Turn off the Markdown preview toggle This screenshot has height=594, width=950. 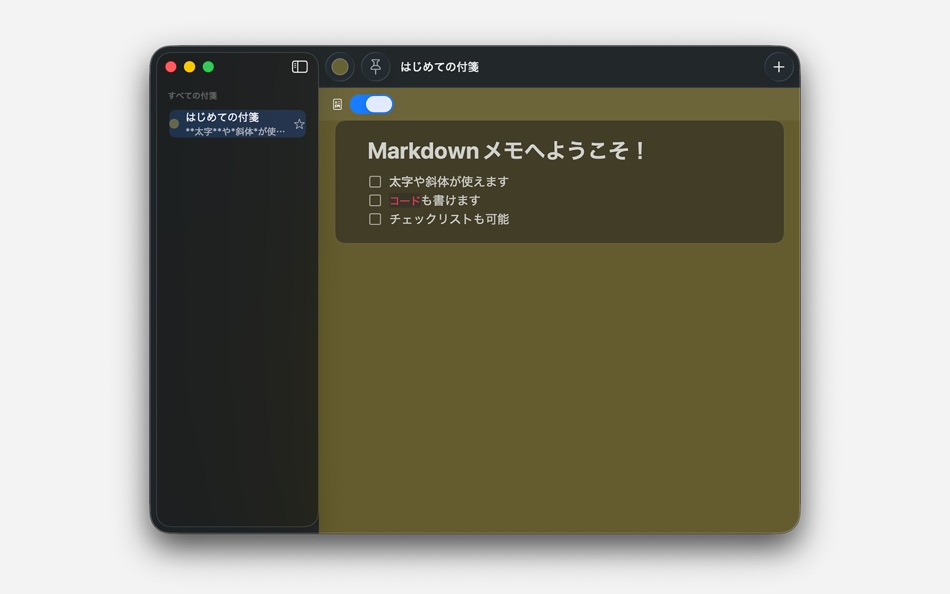371,104
